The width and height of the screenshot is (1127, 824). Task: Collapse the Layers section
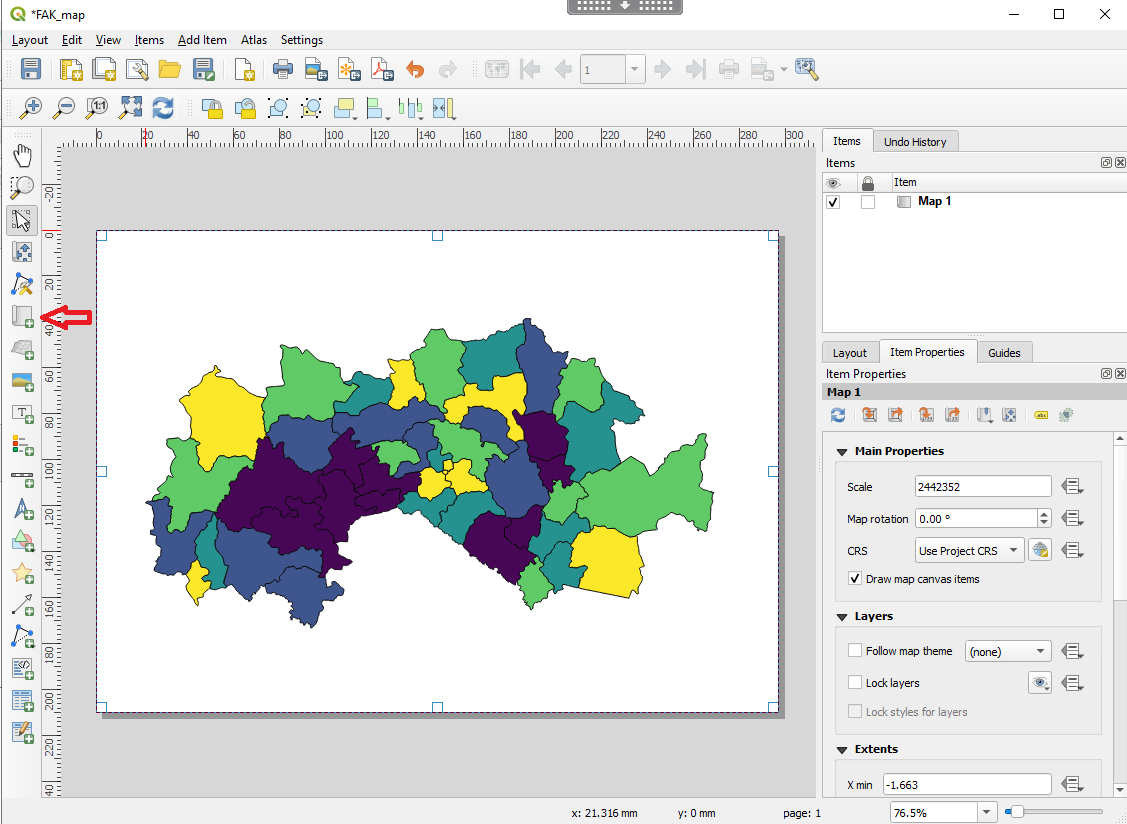[842, 617]
